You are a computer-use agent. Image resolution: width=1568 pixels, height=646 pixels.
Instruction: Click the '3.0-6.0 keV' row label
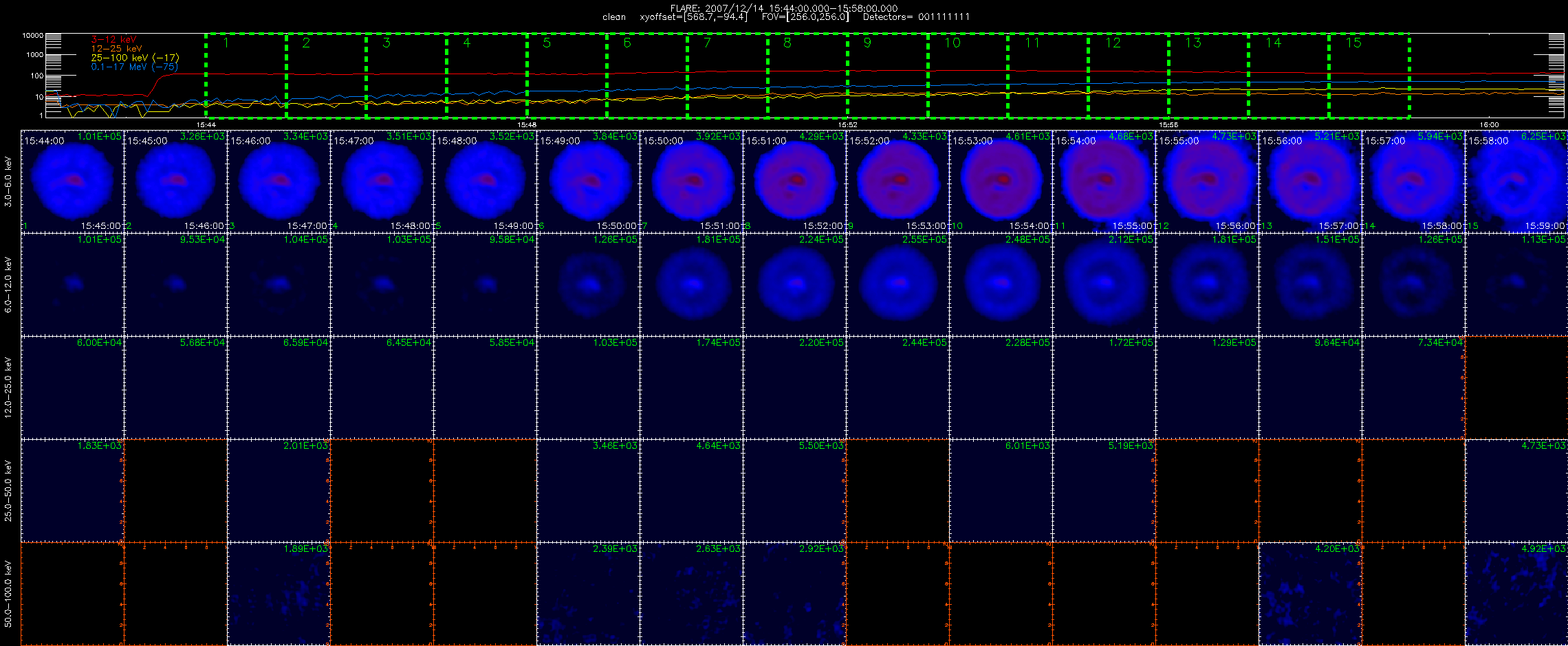coord(8,181)
